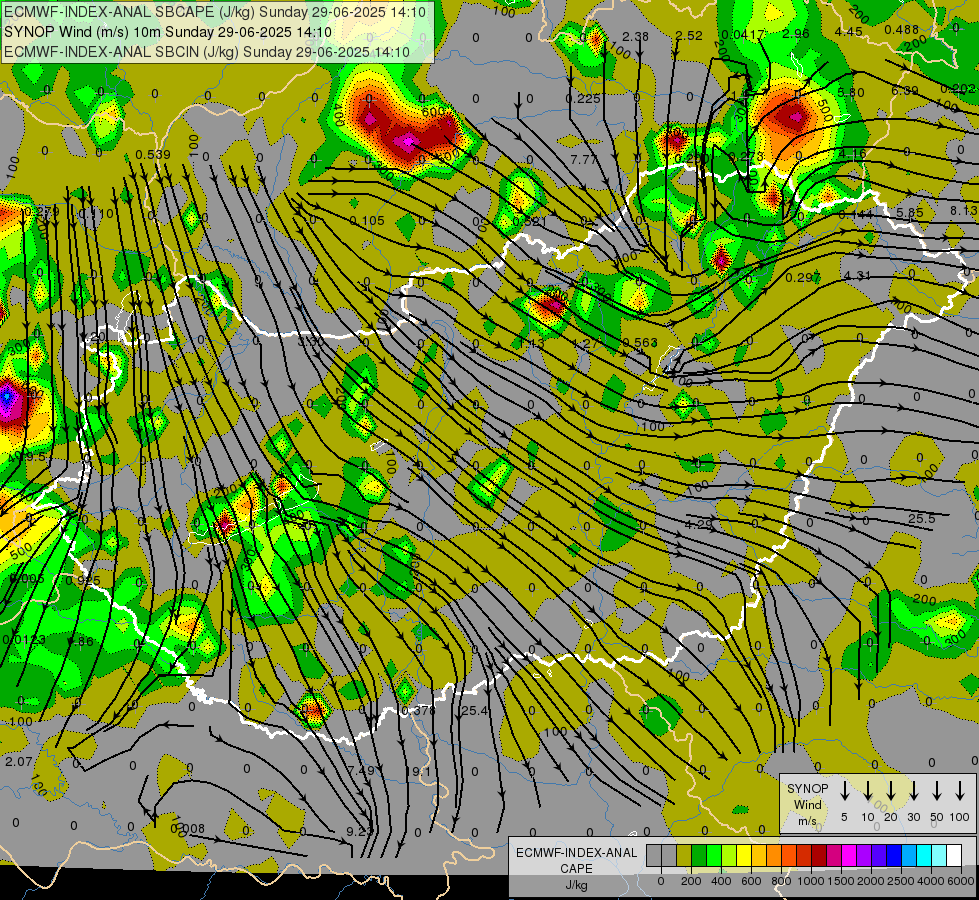The height and width of the screenshot is (900, 979).
Task: Click the 2000 tick label on CAPE scale
Action: (871, 881)
